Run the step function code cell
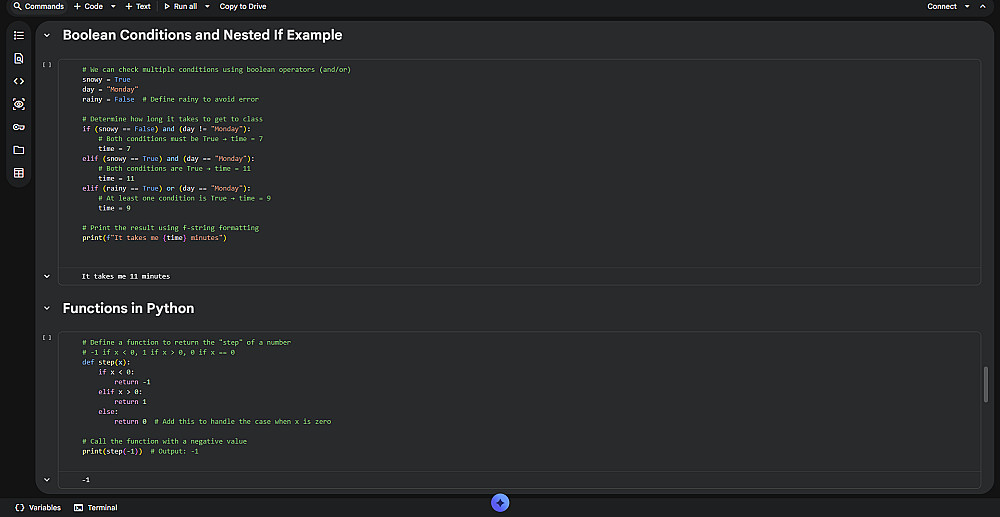The width and height of the screenshot is (1000, 517). point(47,338)
